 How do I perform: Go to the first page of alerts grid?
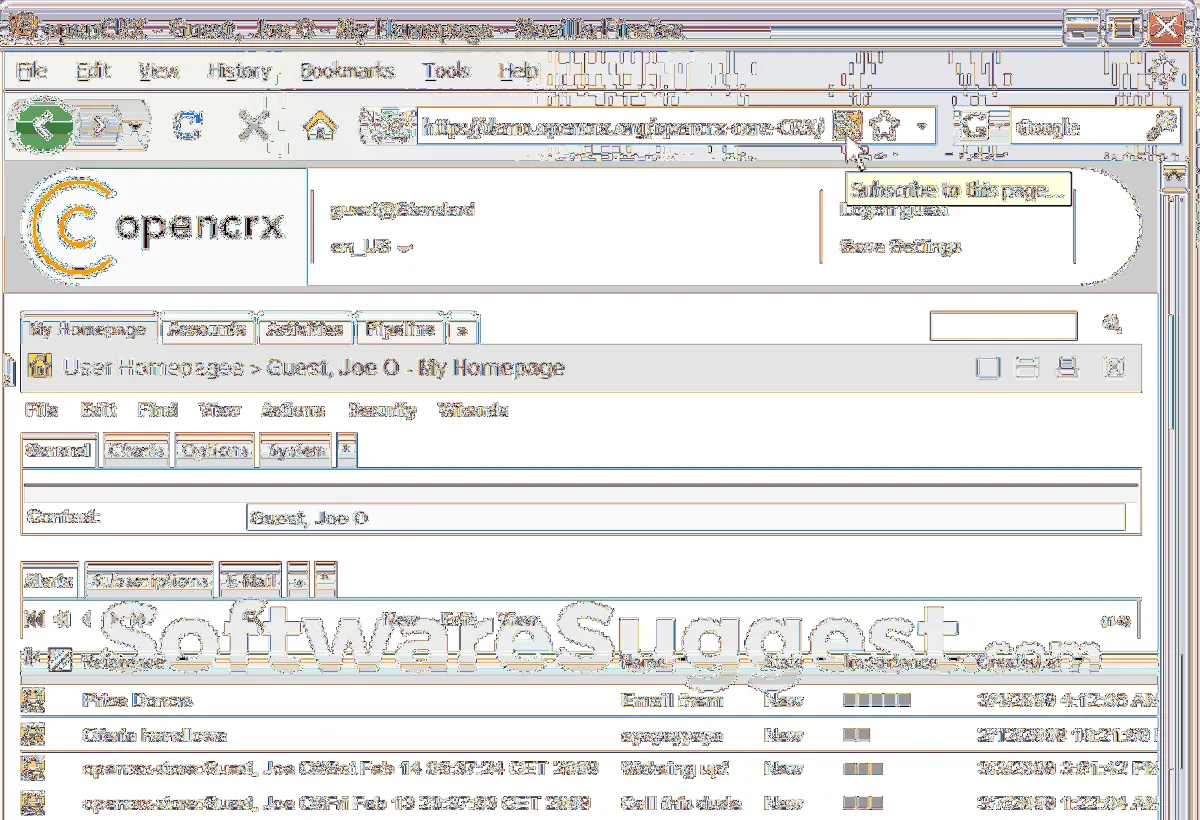pos(33,620)
